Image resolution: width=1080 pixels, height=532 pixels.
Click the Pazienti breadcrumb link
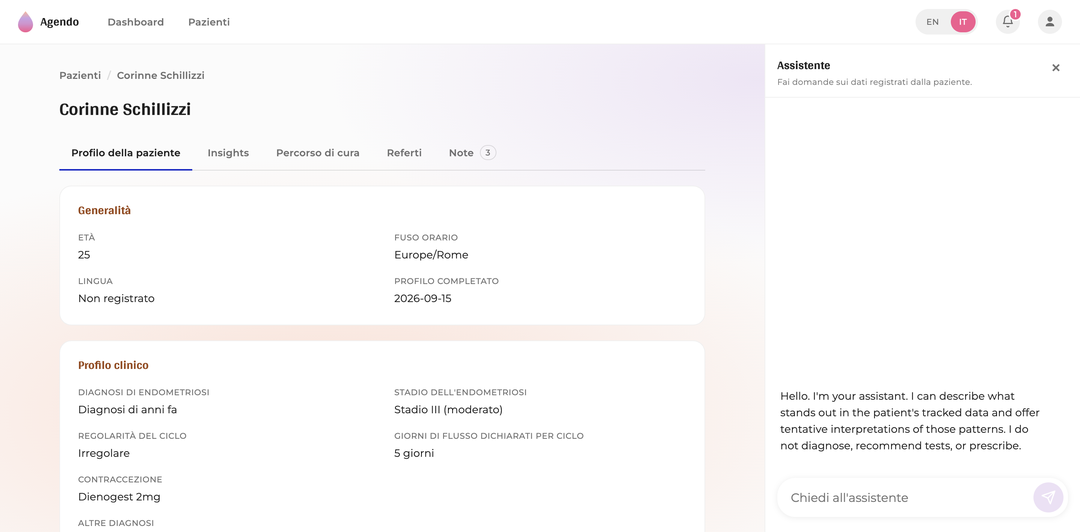click(x=80, y=75)
